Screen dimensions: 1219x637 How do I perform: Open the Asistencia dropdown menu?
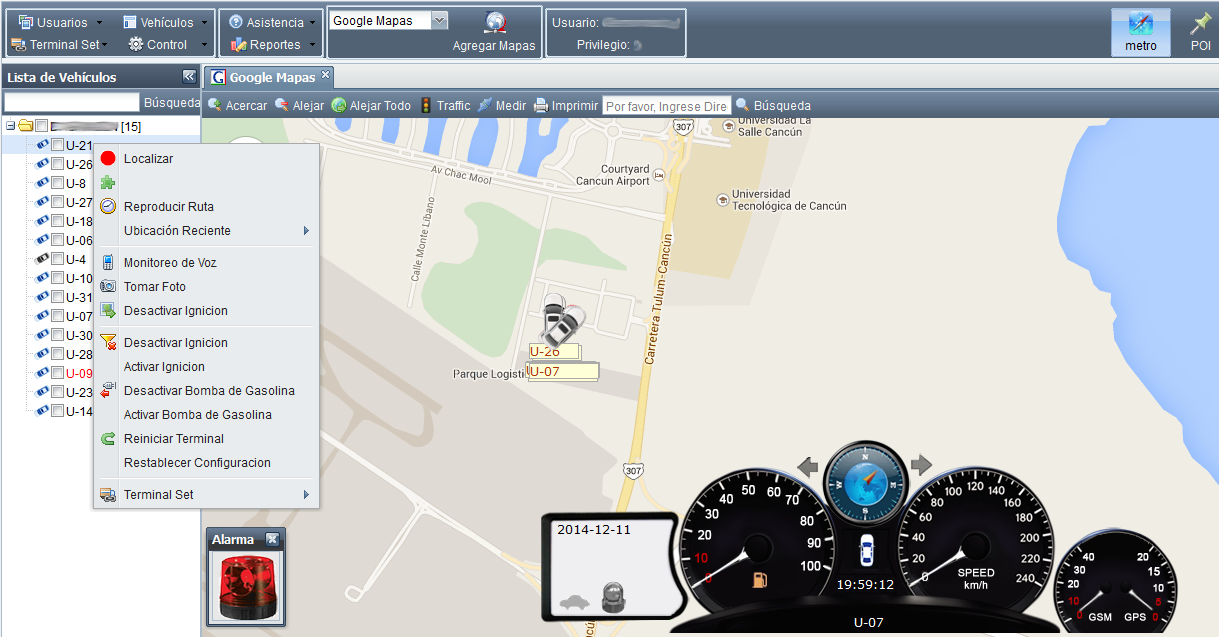[x=272, y=22]
